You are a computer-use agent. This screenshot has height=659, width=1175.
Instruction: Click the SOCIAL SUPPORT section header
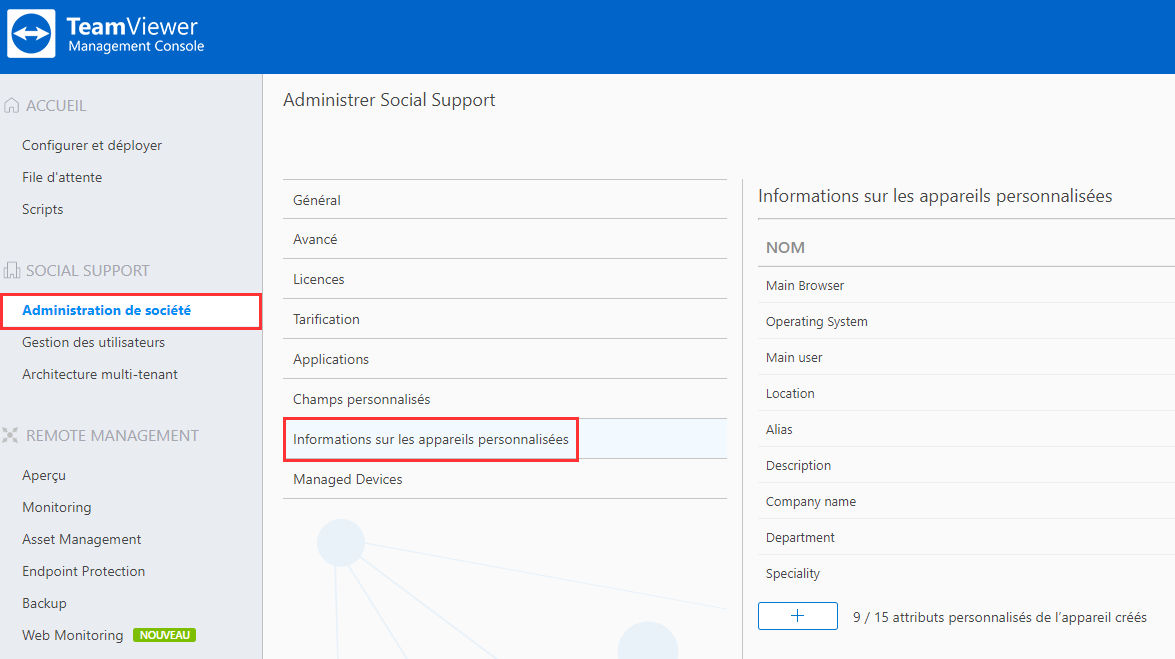(88, 271)
